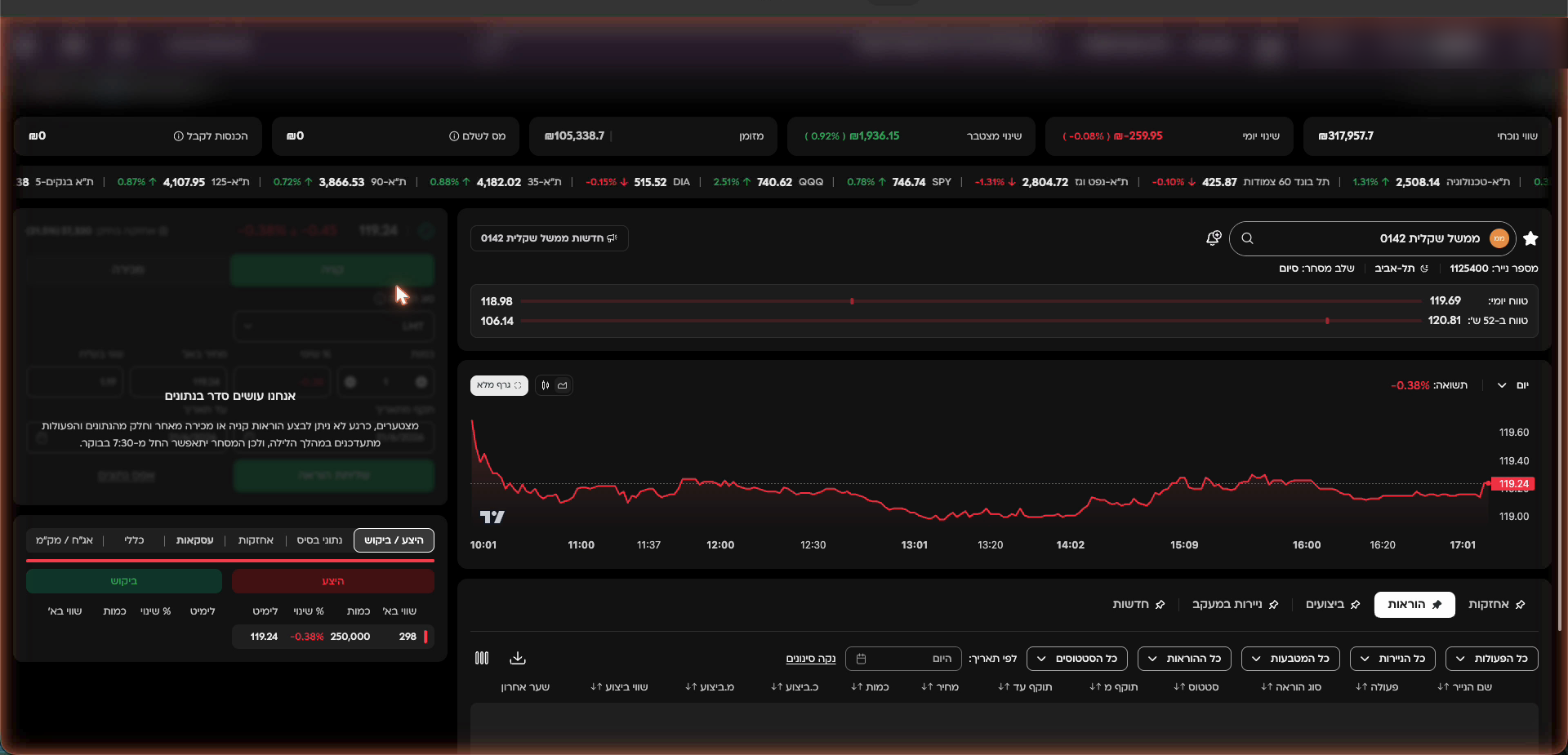Sort by מחיר column arrows
The height and width of the screenshot is (755, 1568).
[x=927, y=687]
